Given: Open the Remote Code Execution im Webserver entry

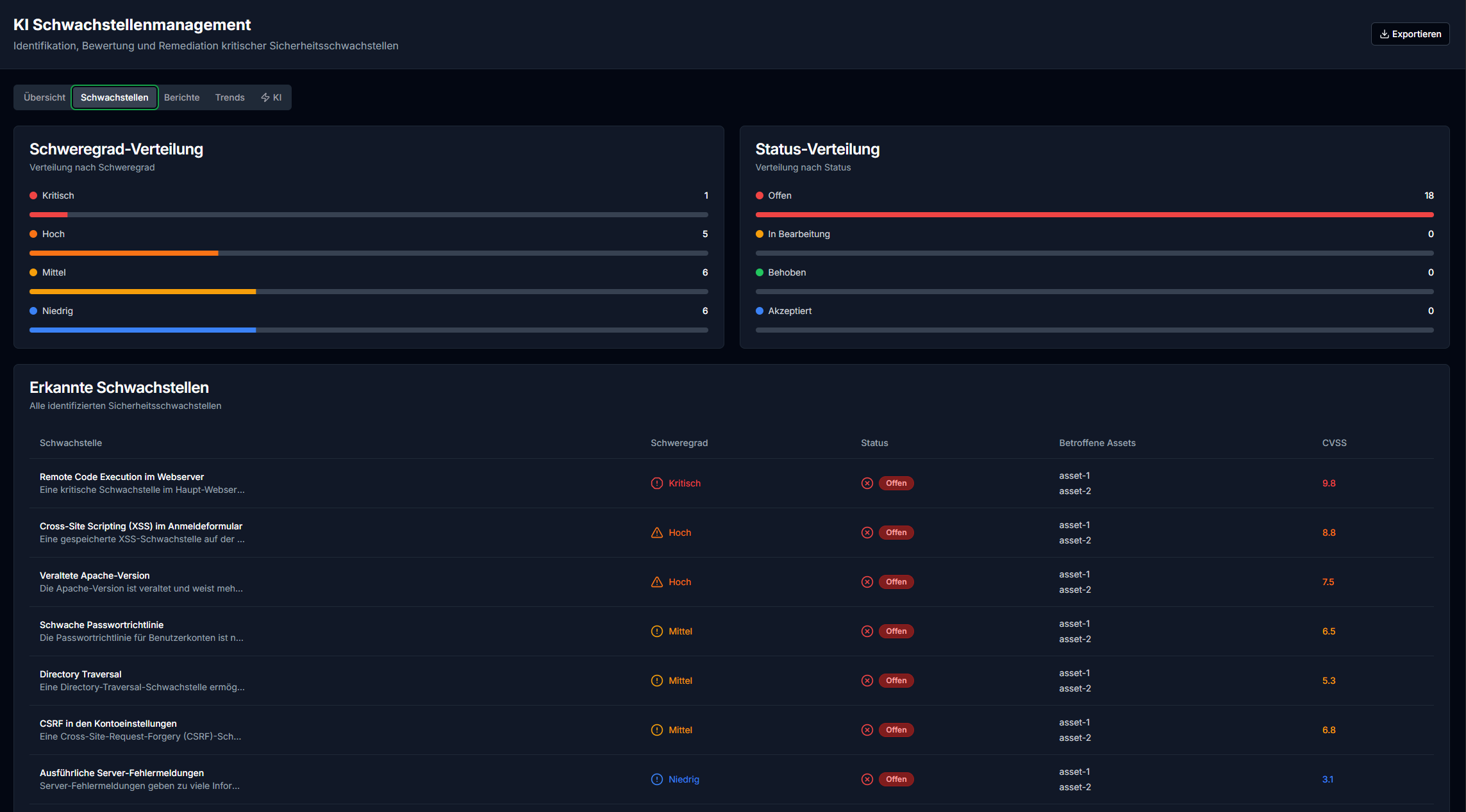Looking at the screenshot, I should (x=121, y=476).
